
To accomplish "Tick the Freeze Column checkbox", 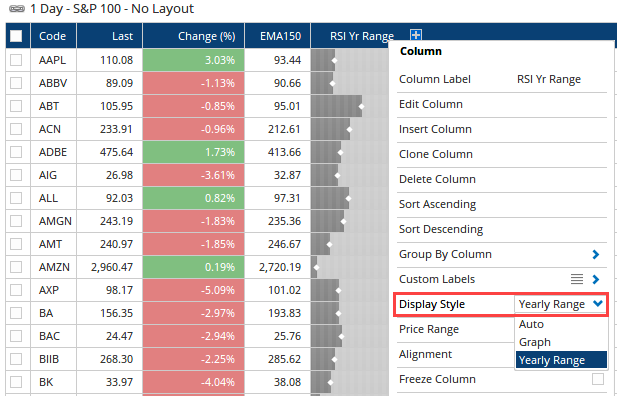I will click(x=598, y=379).
